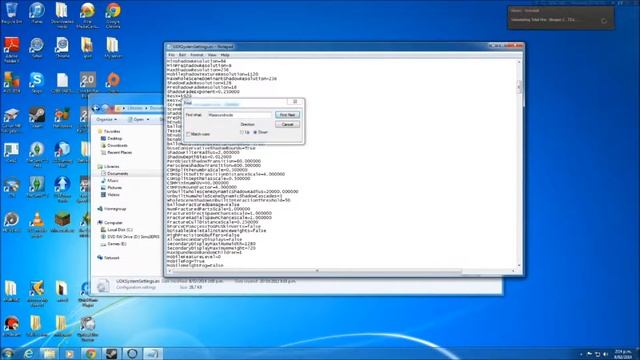
Task: Open the Recycle Bin desktop icon
Action: 11,12
